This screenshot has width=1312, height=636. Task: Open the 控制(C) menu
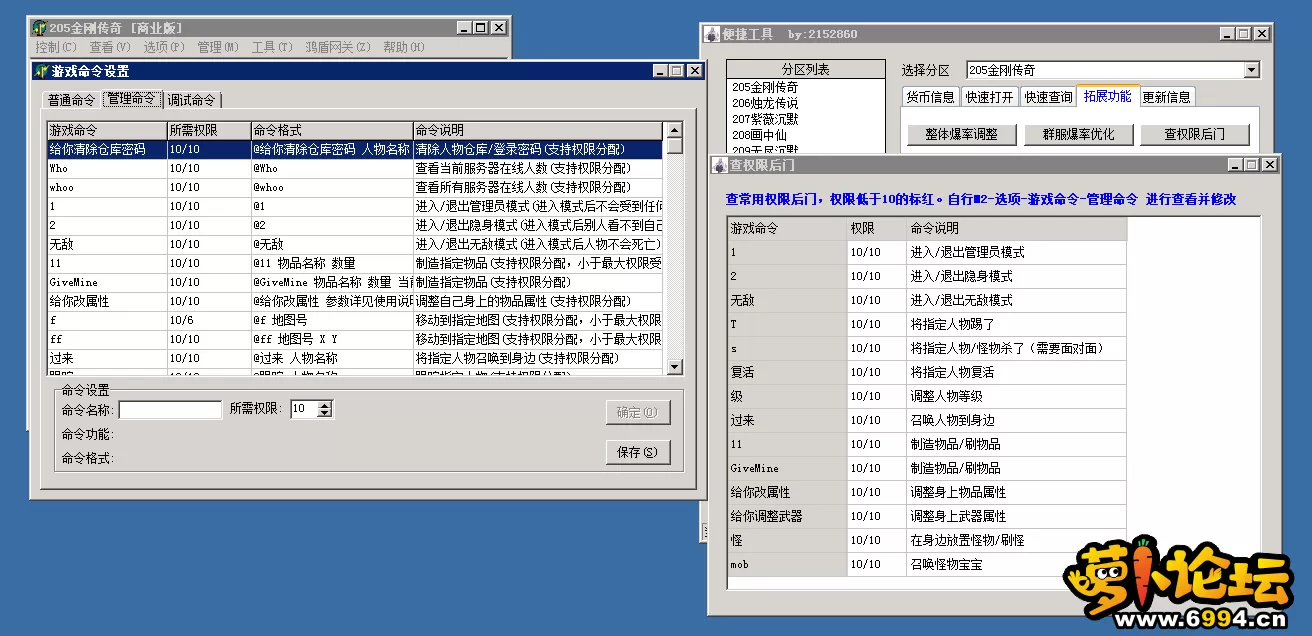click(x=55, y=47)
